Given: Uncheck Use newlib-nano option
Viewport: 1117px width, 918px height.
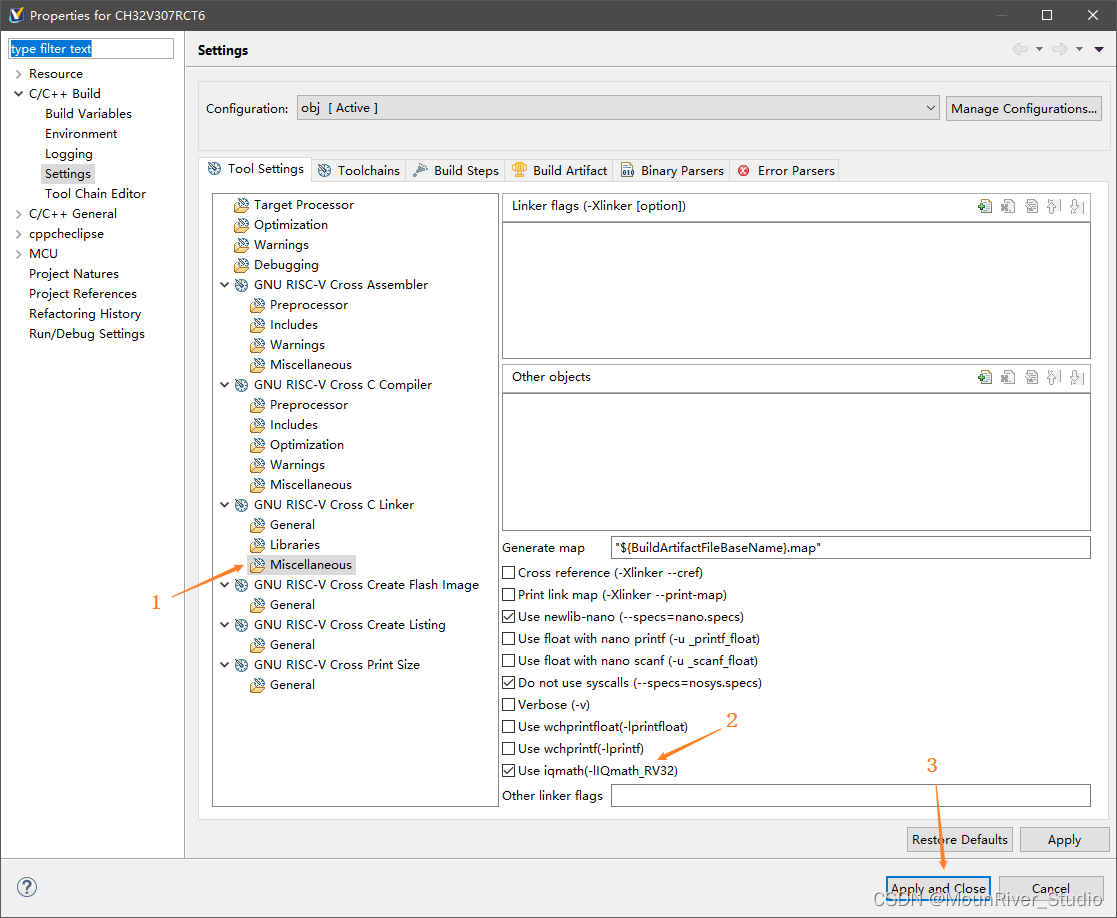Looking at the screenshot, I should tap(509, 617).
